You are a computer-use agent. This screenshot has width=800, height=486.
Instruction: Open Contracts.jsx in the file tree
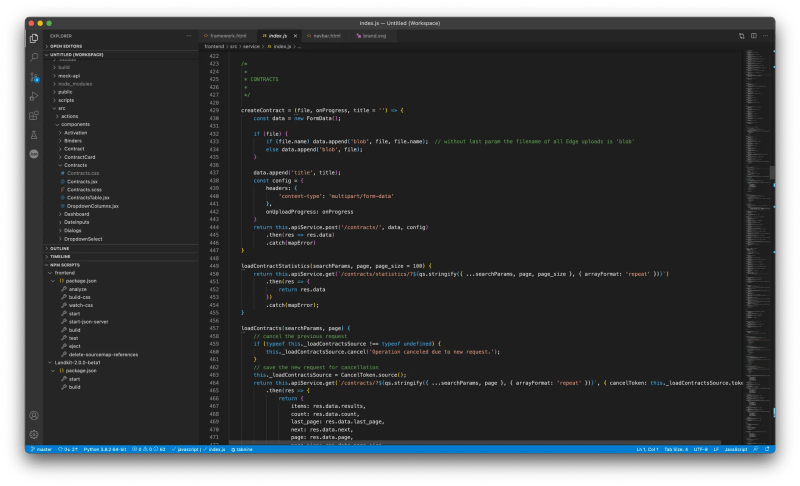point(82,182)
